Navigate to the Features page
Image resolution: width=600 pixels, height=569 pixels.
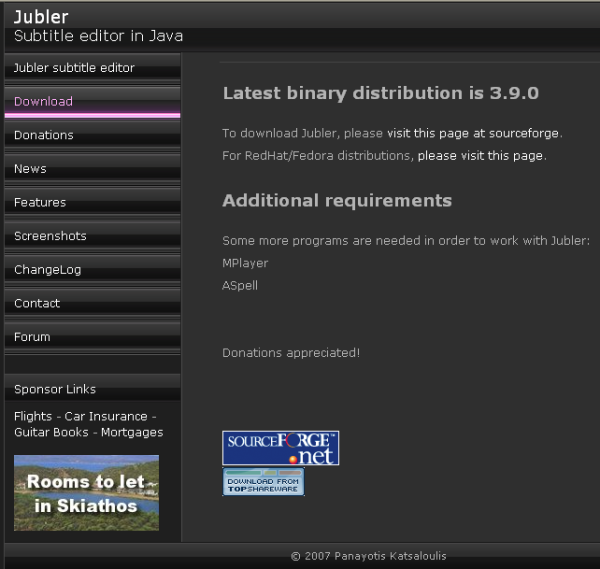[40, 203]
